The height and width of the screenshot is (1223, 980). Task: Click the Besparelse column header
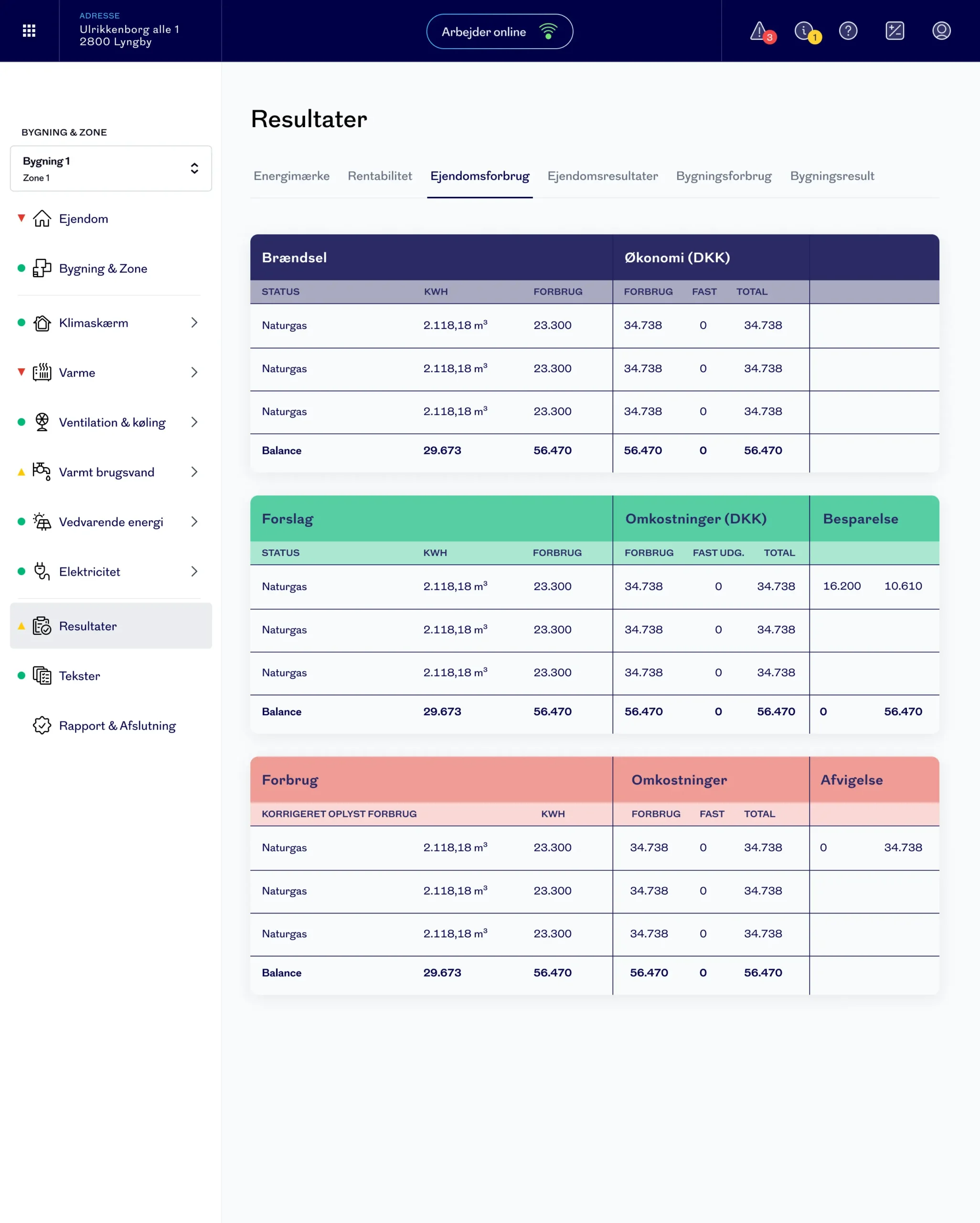point(860,518)
